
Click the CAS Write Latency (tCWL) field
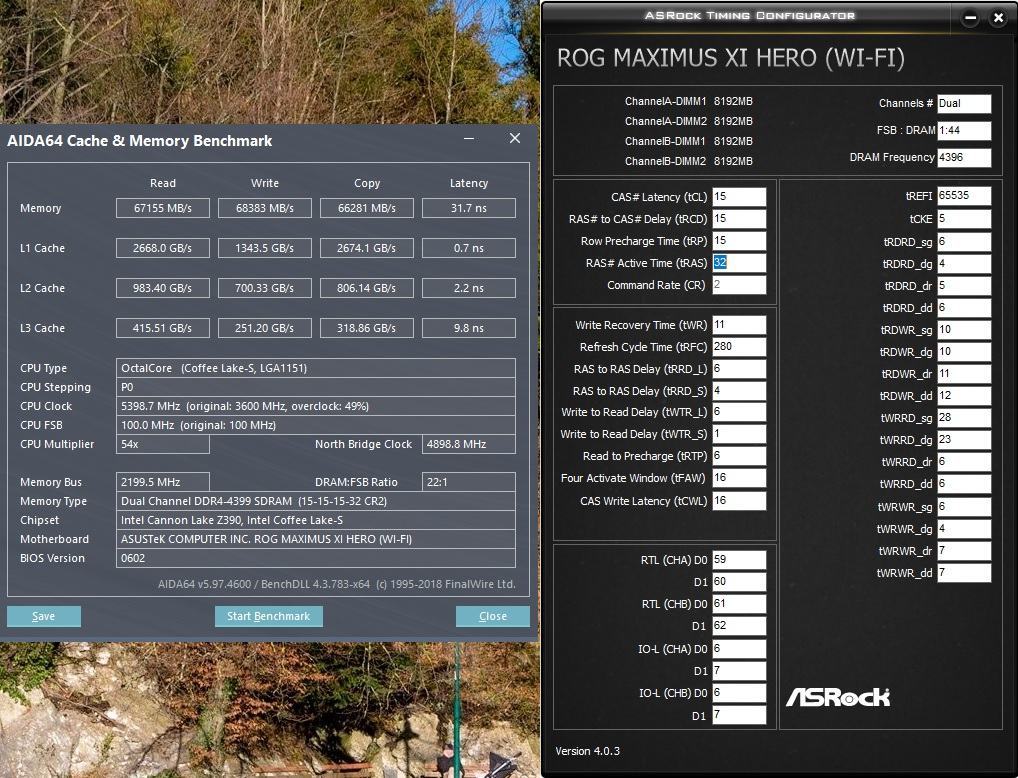click(x=739, y=501)
